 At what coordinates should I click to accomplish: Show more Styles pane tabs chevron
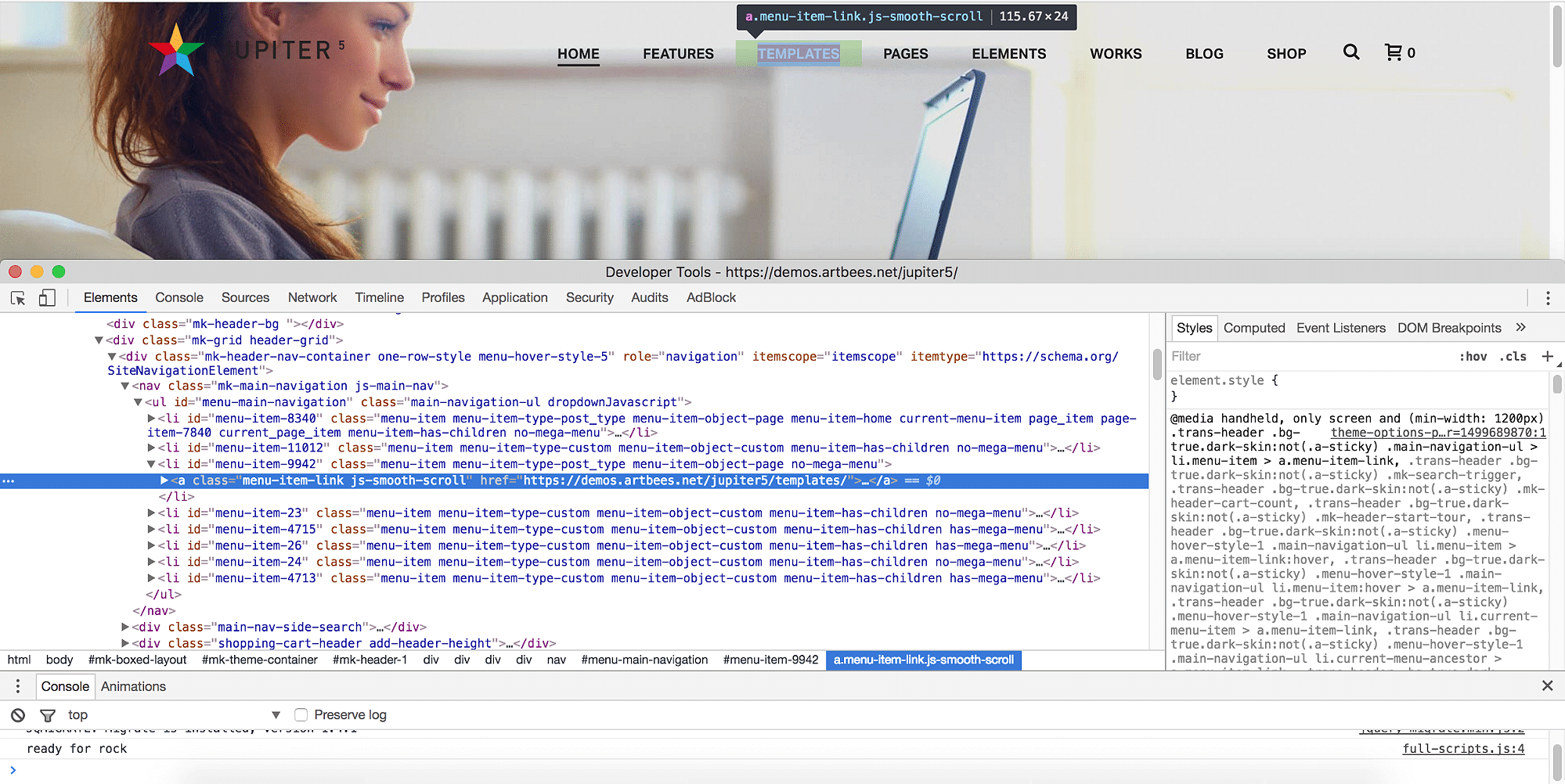pos(1520,327)
